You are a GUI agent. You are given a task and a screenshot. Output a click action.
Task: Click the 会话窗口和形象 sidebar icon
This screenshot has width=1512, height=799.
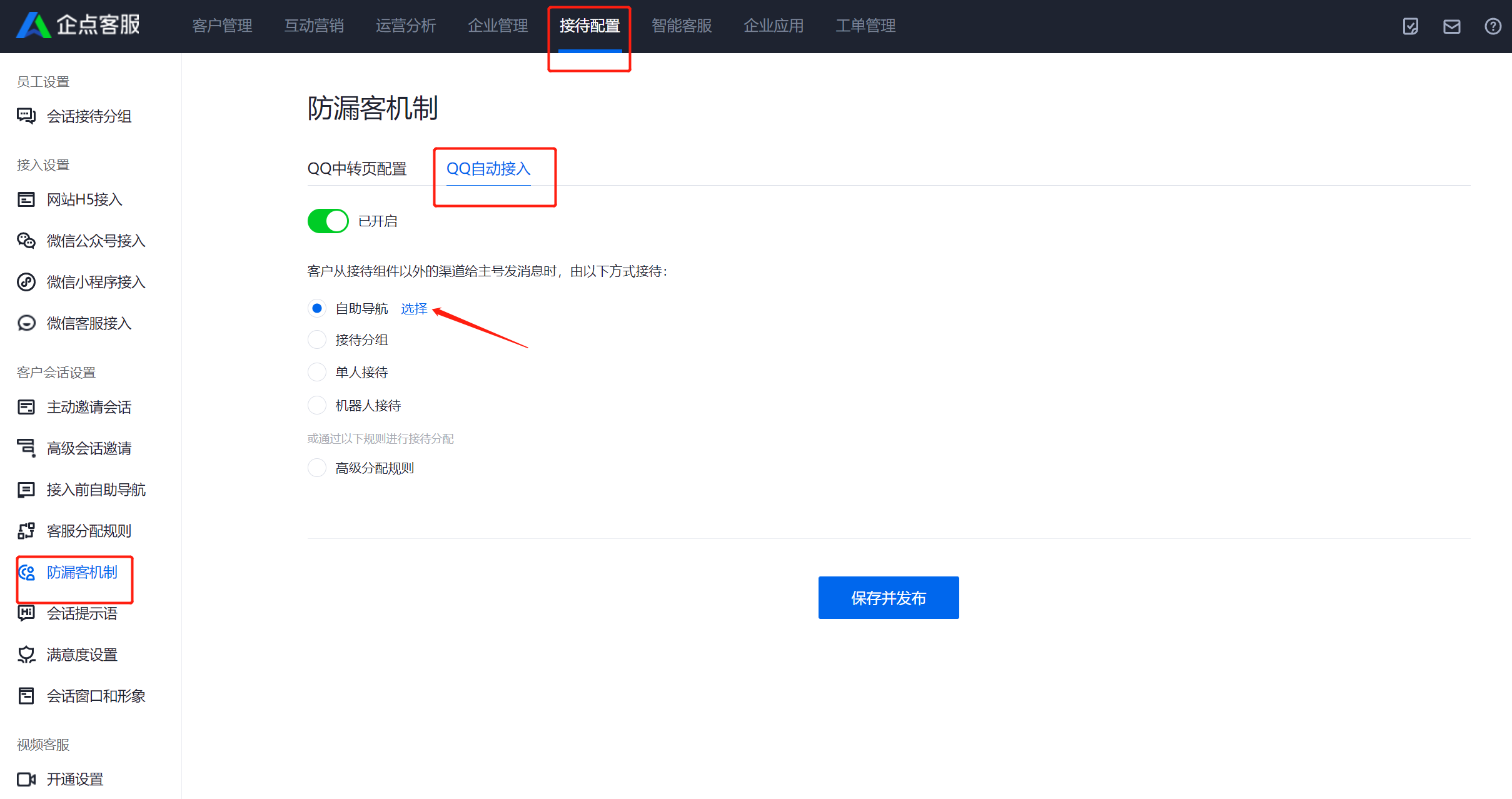click(x=26, y=696)
